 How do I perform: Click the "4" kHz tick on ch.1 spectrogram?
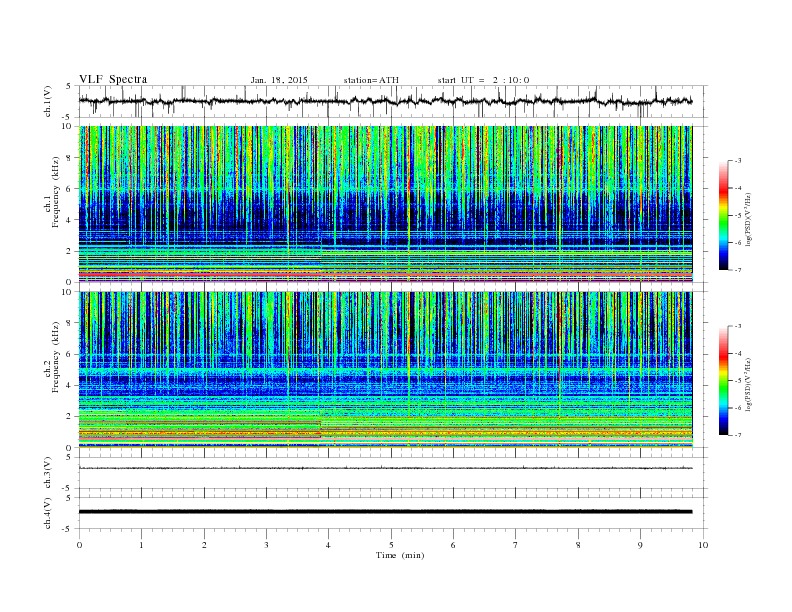pos(70,220)
